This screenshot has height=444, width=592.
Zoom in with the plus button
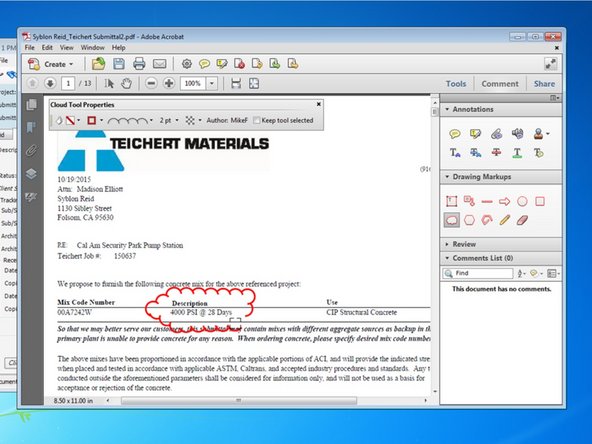[x=169, y=83]
